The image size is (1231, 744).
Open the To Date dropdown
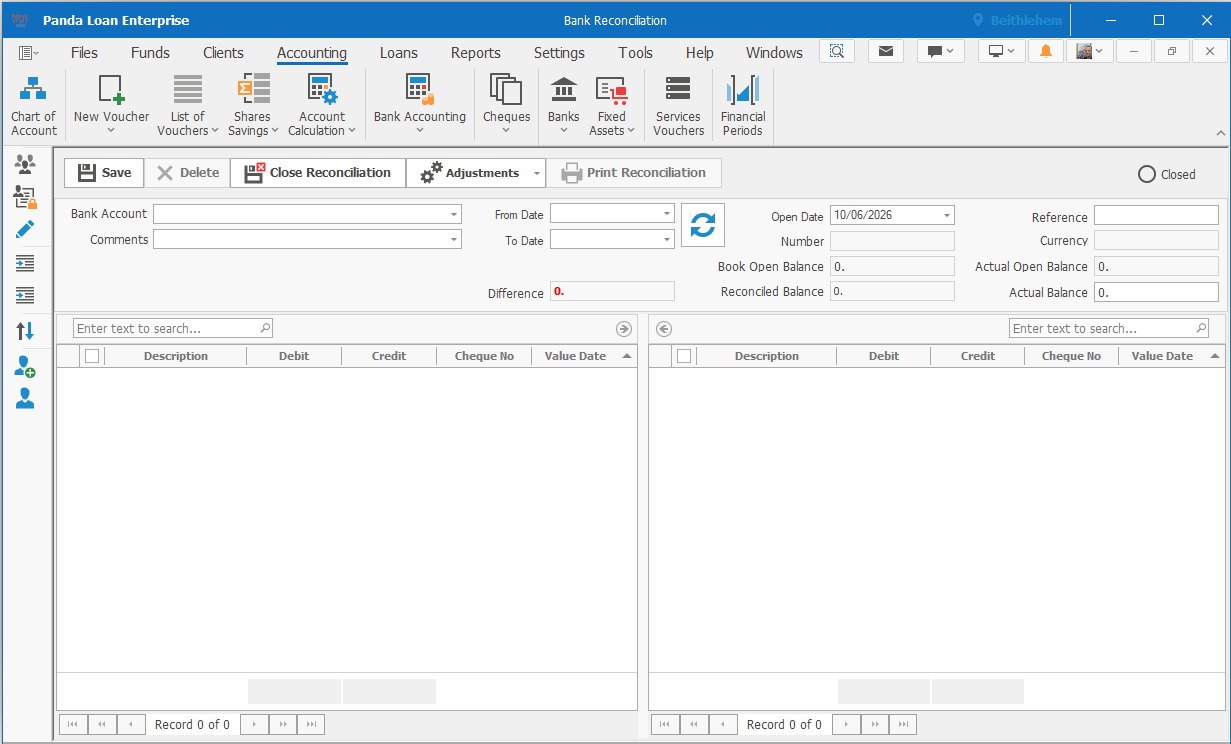pyautogui.click(x=667, y=240)
